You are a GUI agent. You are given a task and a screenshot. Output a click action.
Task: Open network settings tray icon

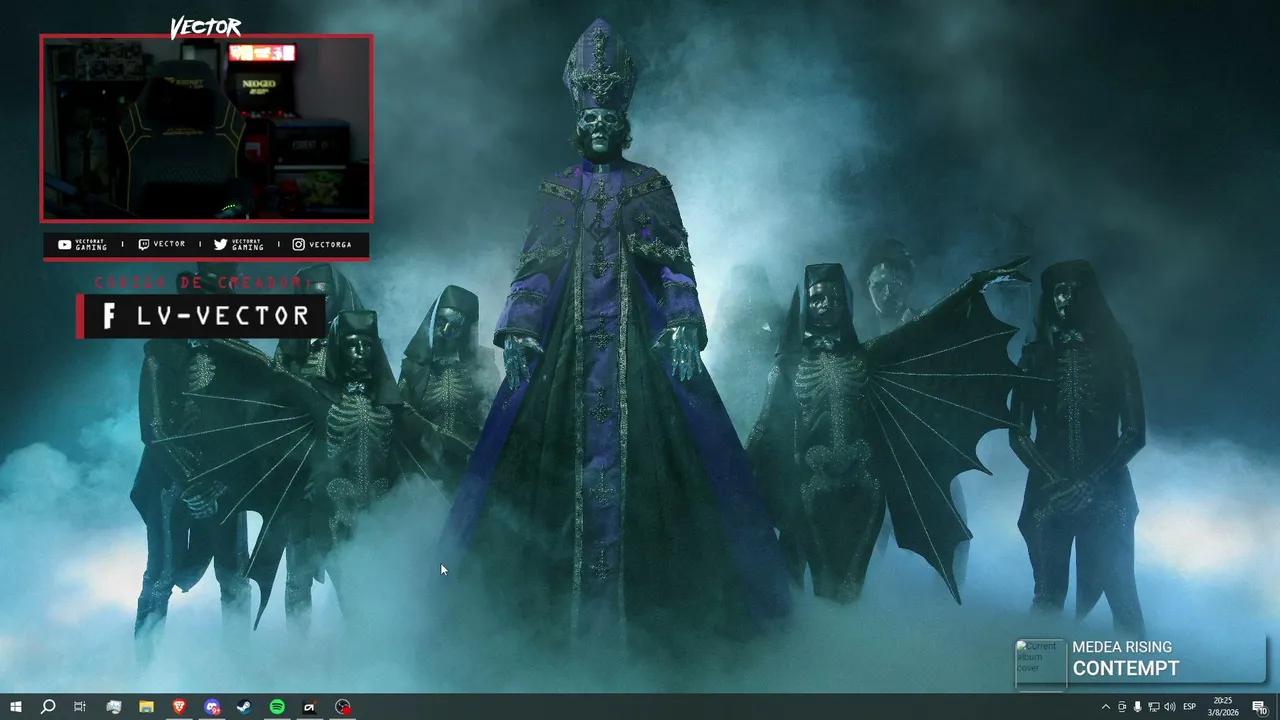coord(1153,707)
